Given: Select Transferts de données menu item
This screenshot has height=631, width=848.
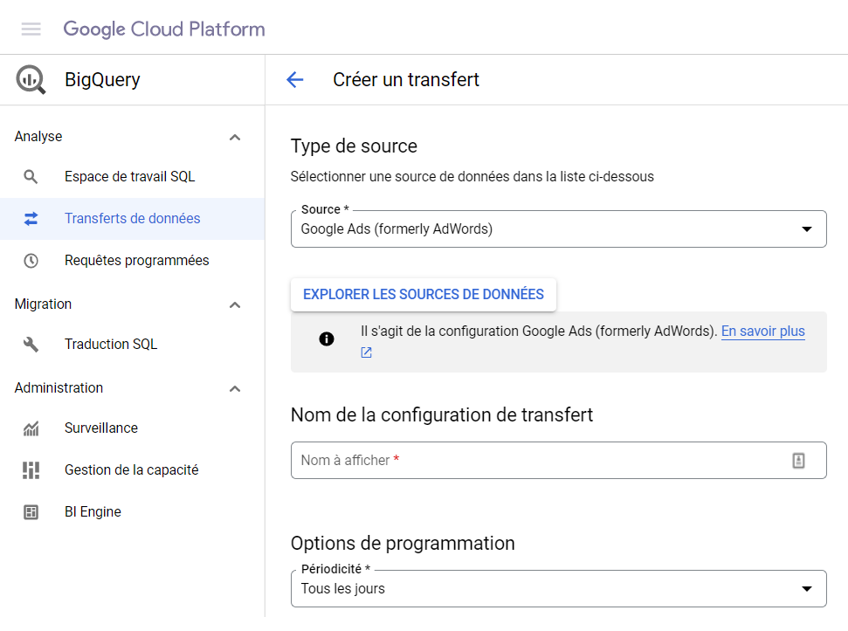Looking at the screenshot, I should click(x=132, y=218).
